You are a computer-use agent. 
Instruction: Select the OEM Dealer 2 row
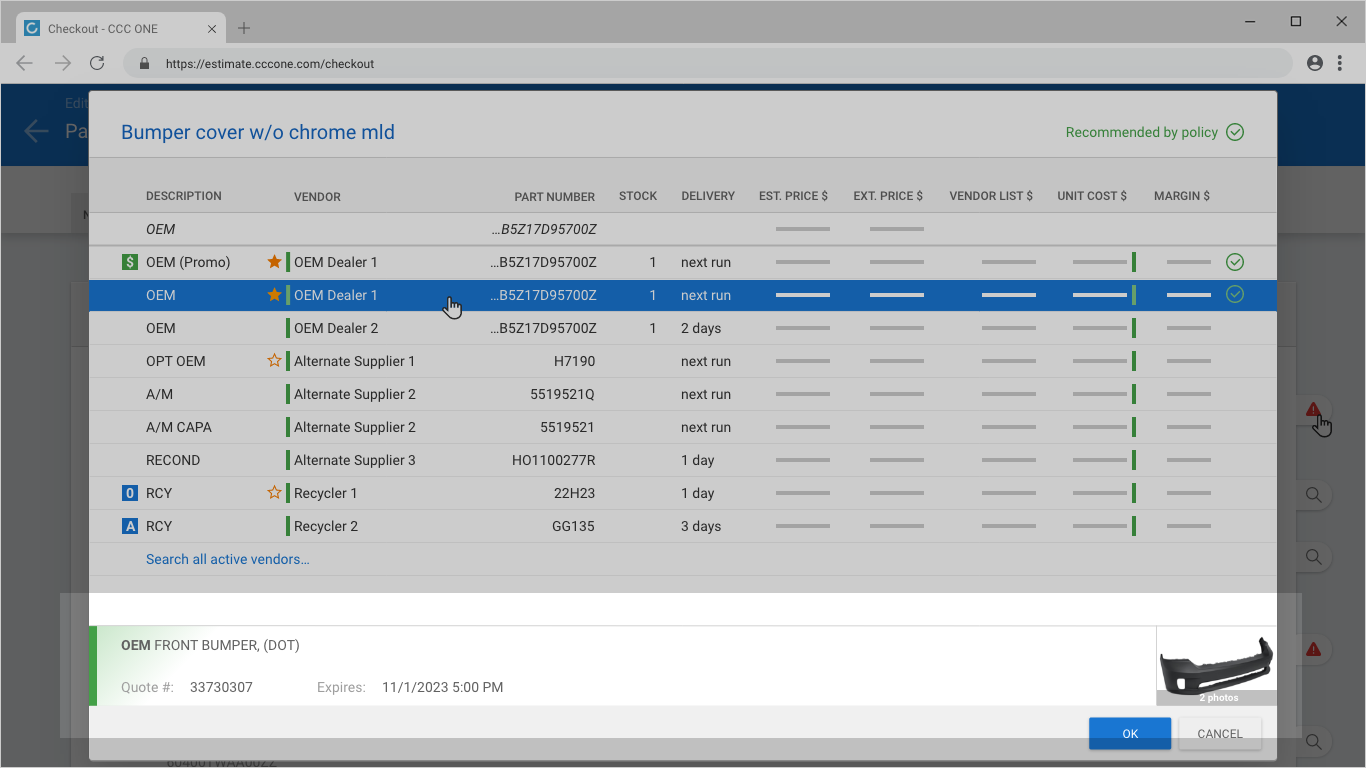[683, 328]
